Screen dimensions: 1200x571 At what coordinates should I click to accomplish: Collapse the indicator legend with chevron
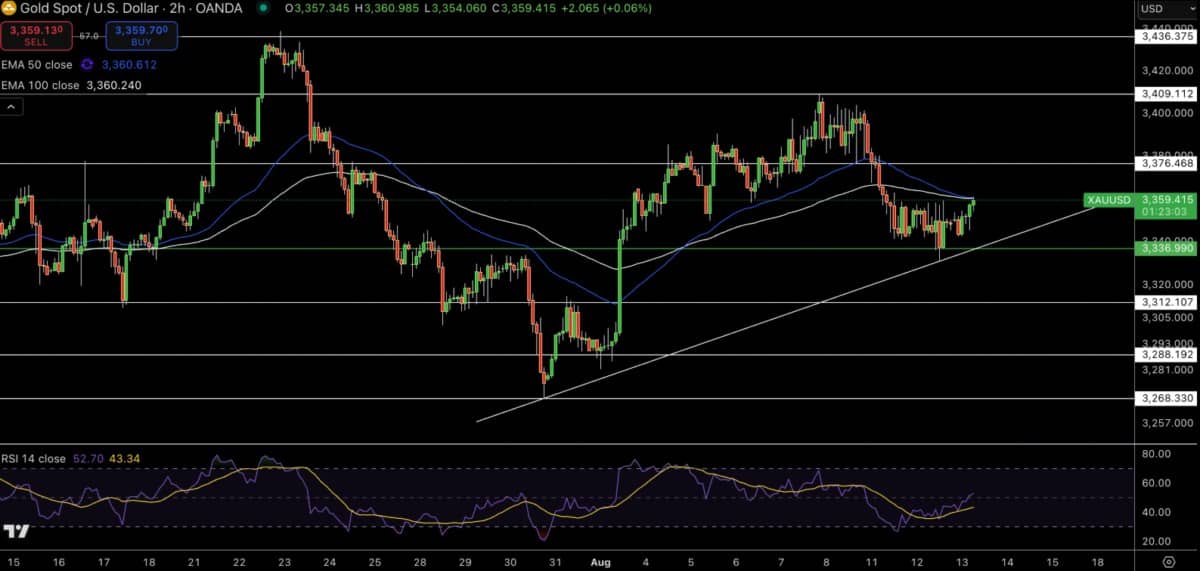[11, 107]
